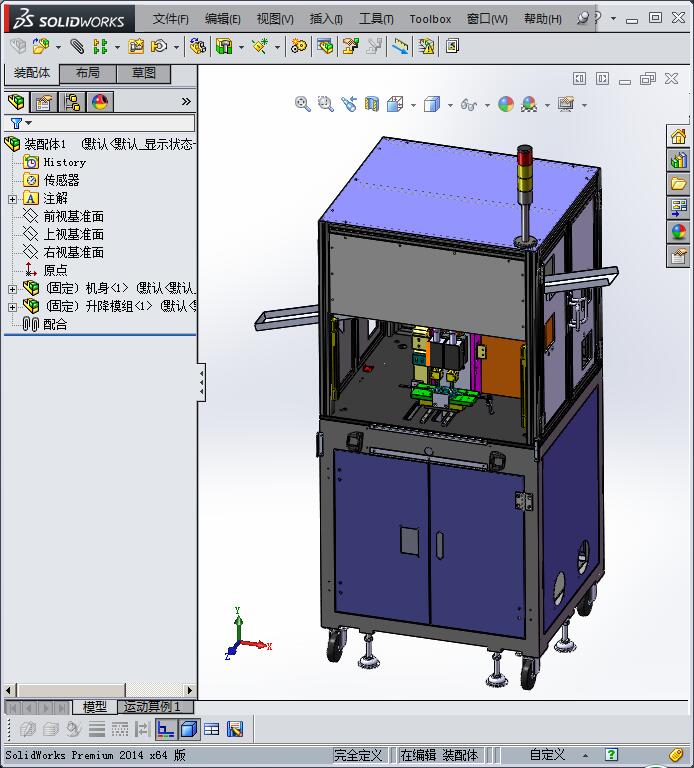Image resolution: width=694 pixels, height=768 pixels.
Task: Expand the hidden panel tabs chevron
Action: pyautogui.click(x=186, y=102)
